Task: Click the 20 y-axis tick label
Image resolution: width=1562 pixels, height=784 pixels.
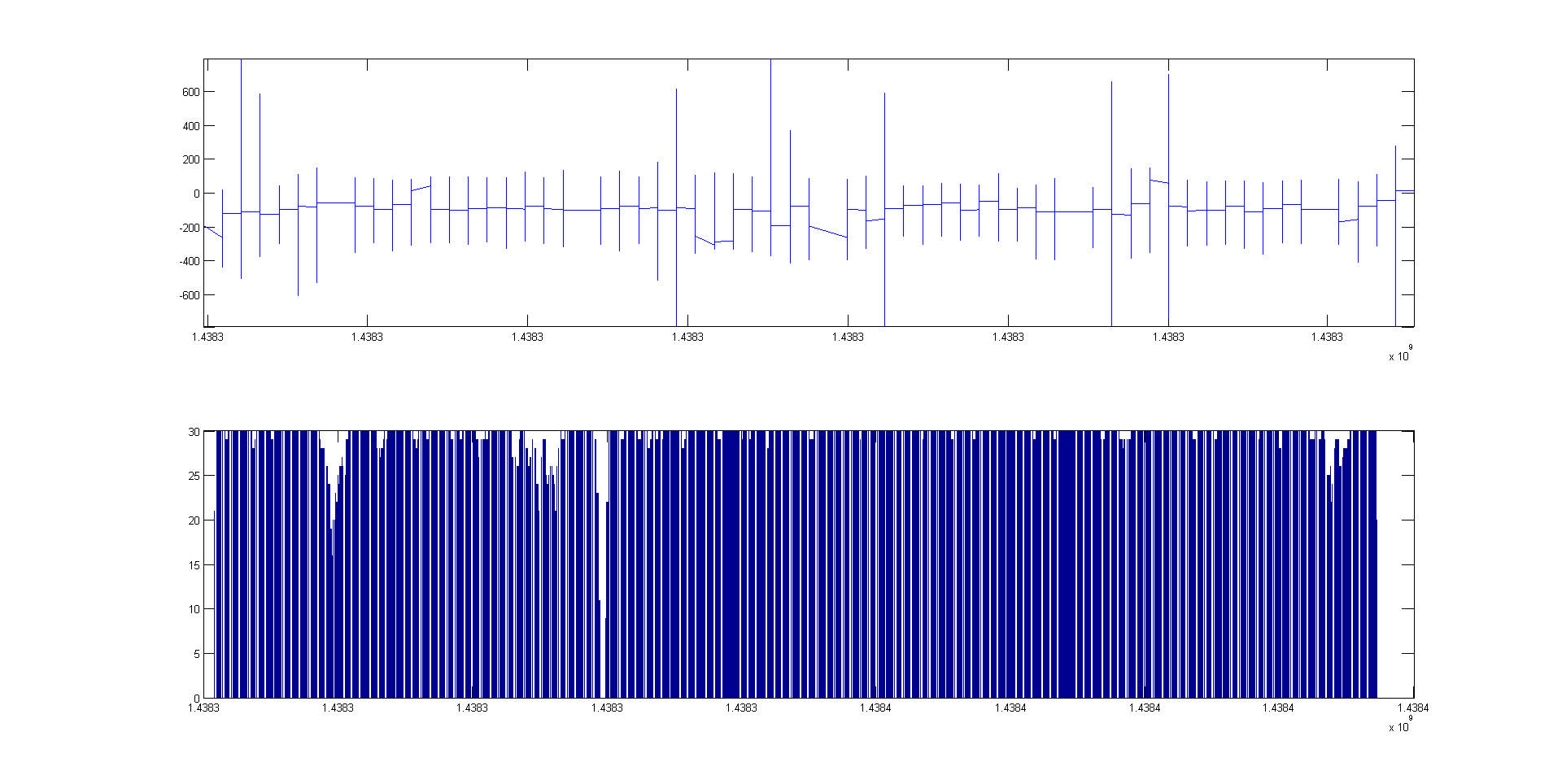Action: pyautogui.click(x=194, y=520)
